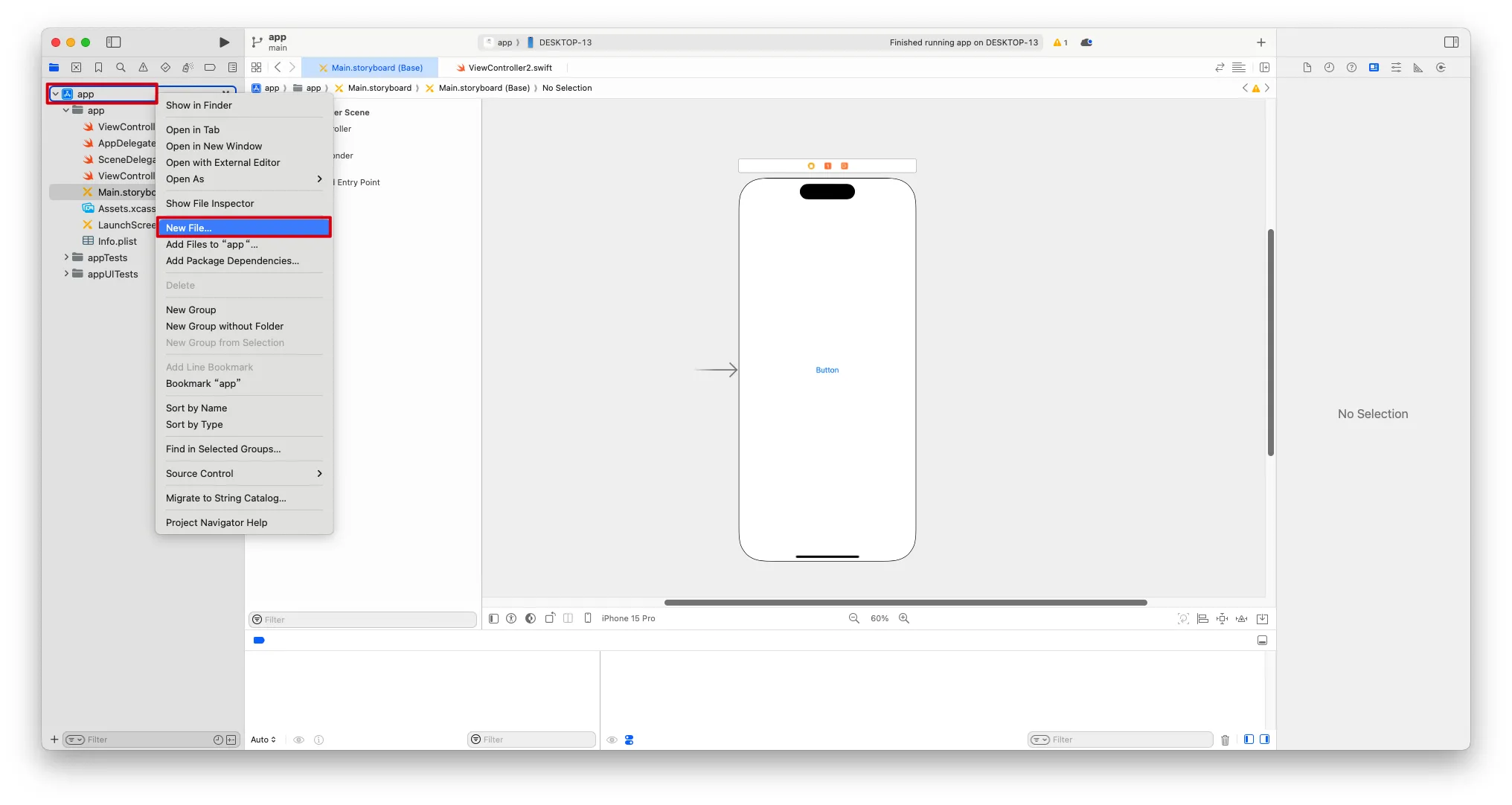1512x805 pixels.
Task: Focus the console Filter field
Action: 1121,740
